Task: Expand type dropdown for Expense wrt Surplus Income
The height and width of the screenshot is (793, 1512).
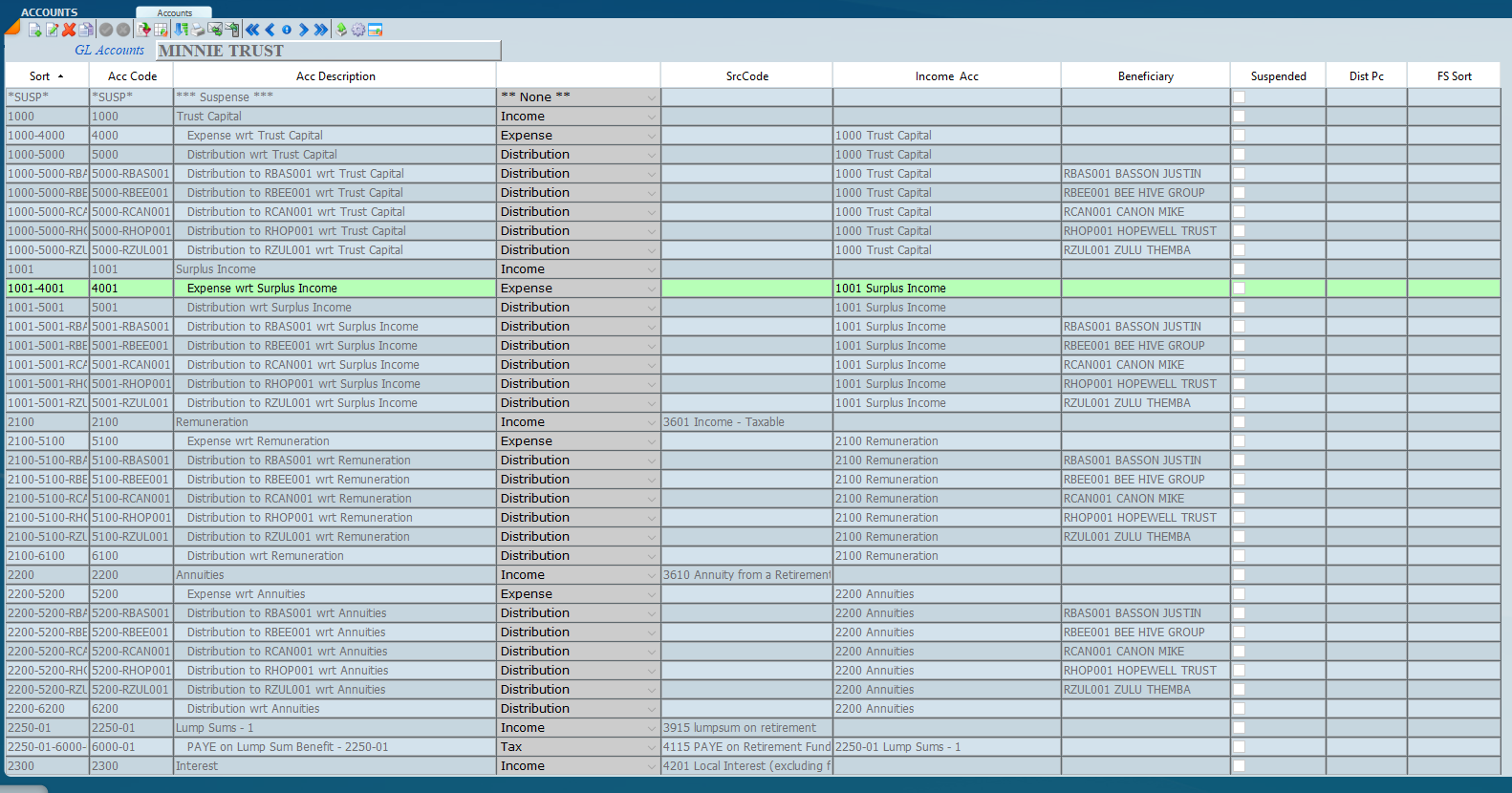Action: click(x=651, y=289)
